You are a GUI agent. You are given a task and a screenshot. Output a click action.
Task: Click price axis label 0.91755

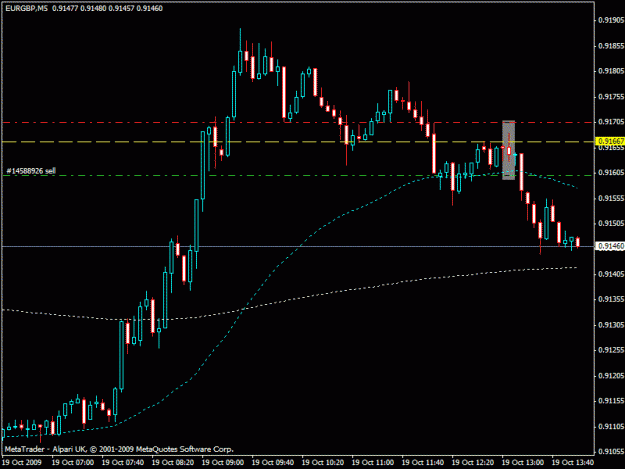tap(611, 96)
